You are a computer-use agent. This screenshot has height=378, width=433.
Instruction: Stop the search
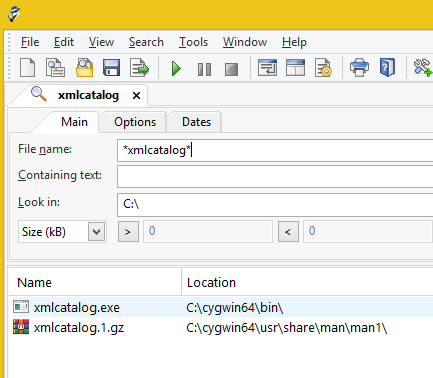pyautogui.click(x=231, y=69)
